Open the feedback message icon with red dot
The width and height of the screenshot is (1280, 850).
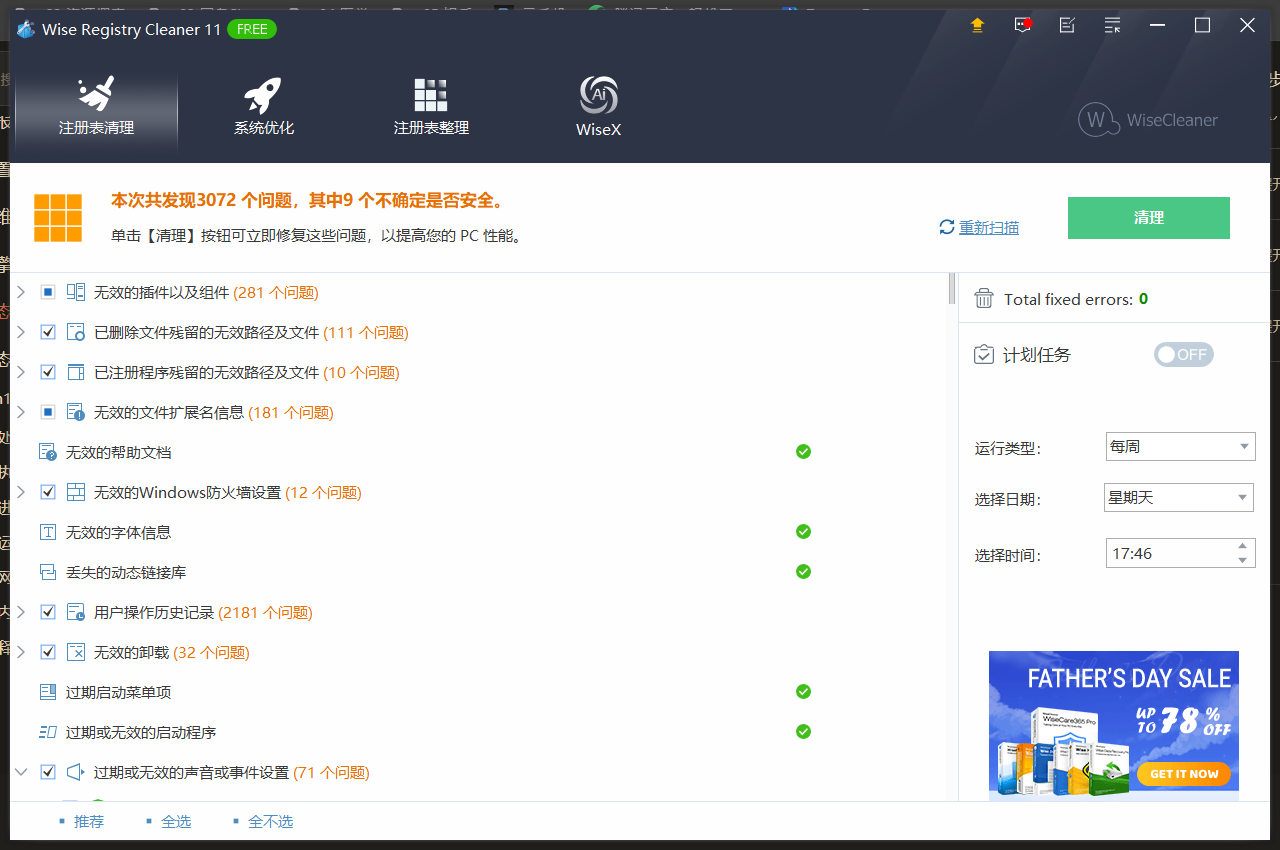point(1022,25)
